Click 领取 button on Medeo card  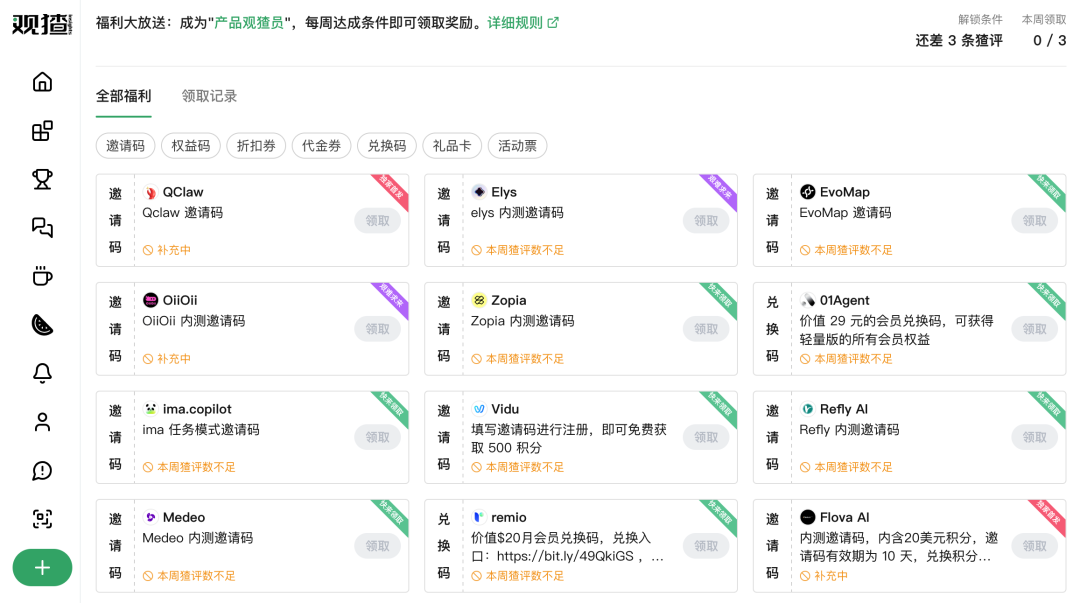click(x=377, y=546)
